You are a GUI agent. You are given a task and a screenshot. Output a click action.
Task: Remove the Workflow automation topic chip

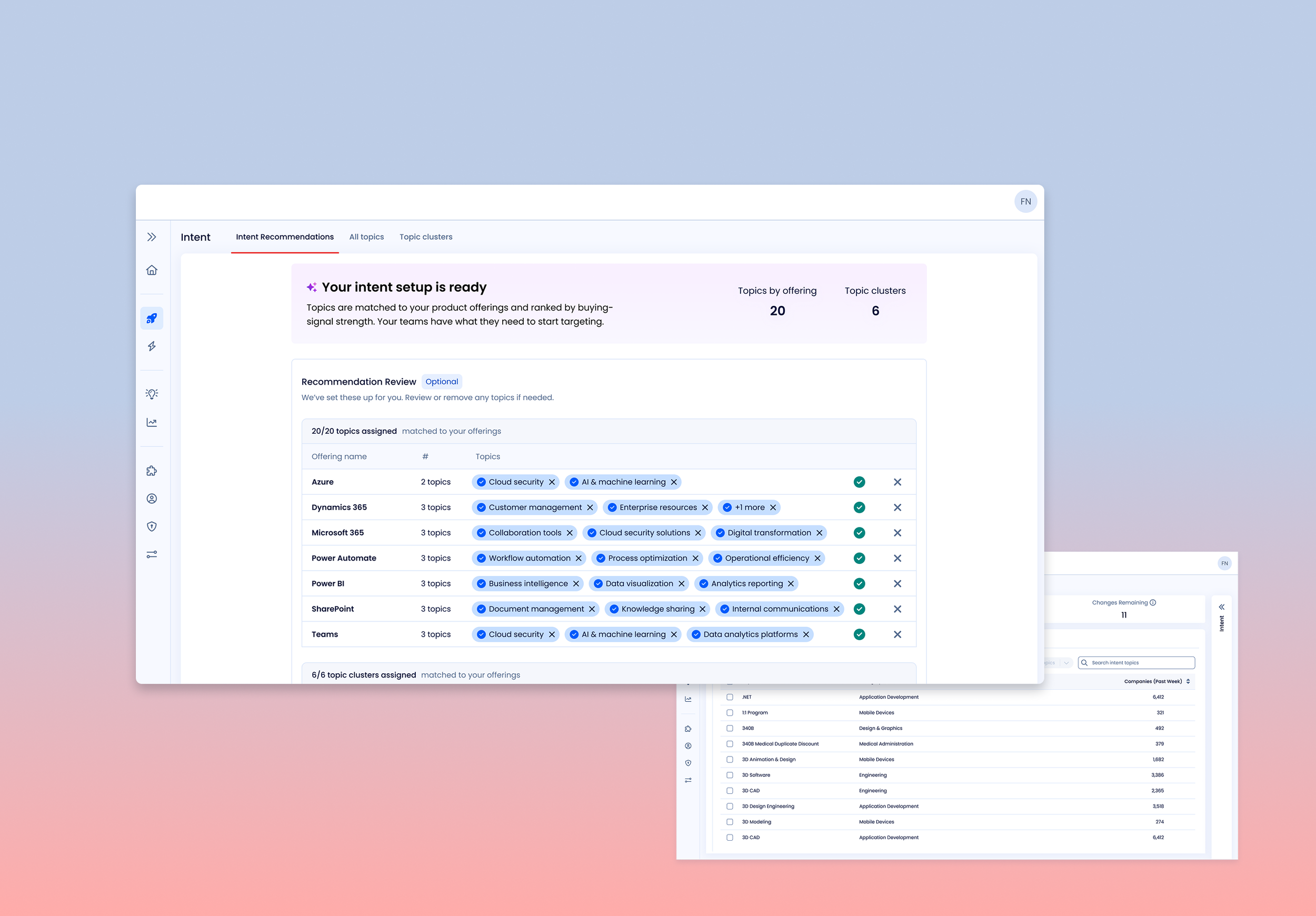pyautogui.click(x=579, y=559)
